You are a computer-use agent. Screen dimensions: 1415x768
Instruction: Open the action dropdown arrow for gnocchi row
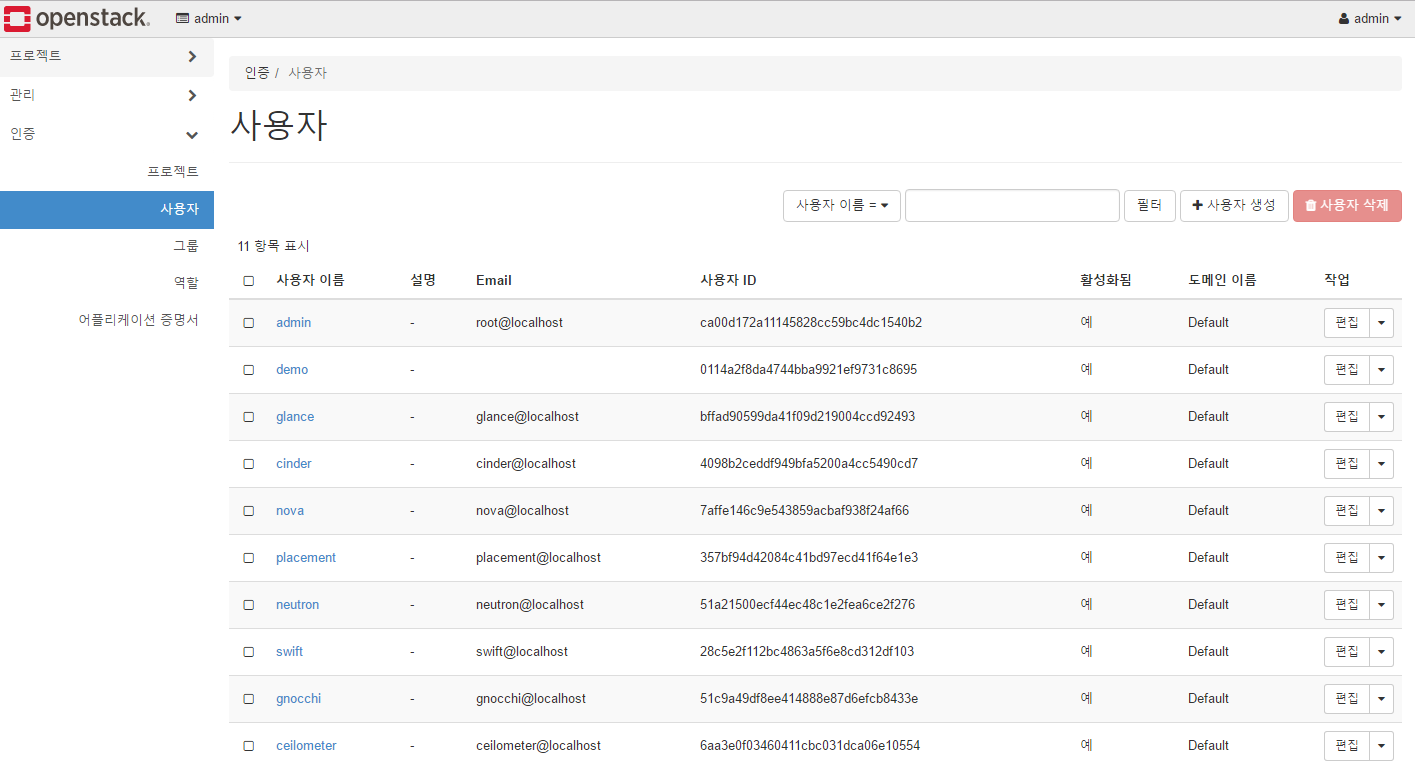(x=1381, y=699)
